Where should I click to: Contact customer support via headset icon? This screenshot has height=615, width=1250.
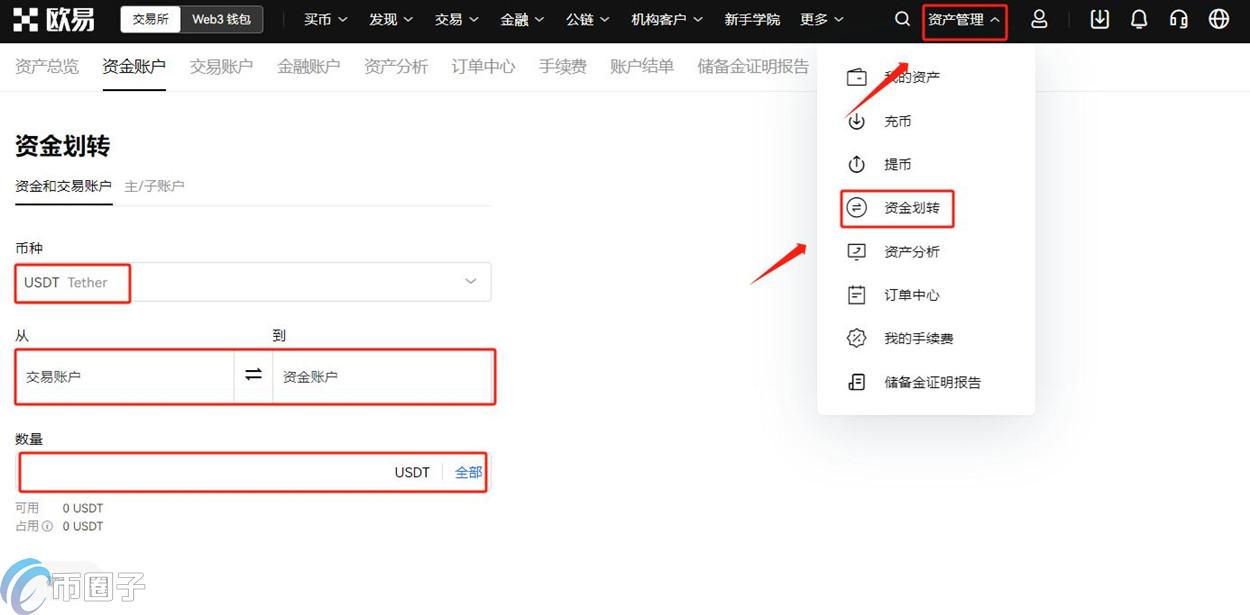point(1178,19)
